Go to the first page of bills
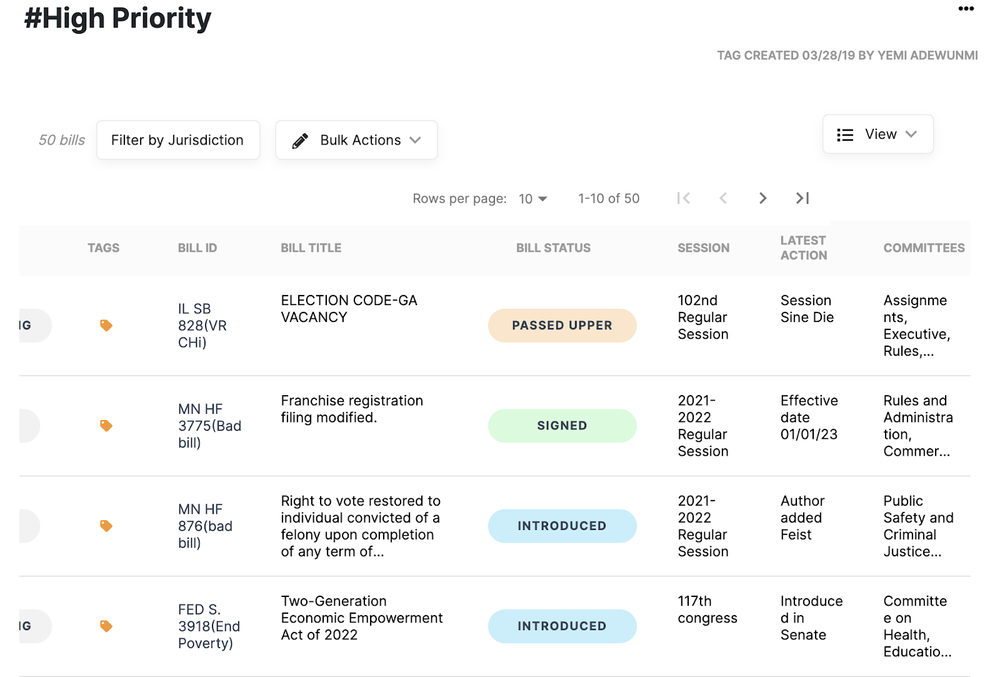Screen dimensions: 1000x677 (x=684, y=198)
